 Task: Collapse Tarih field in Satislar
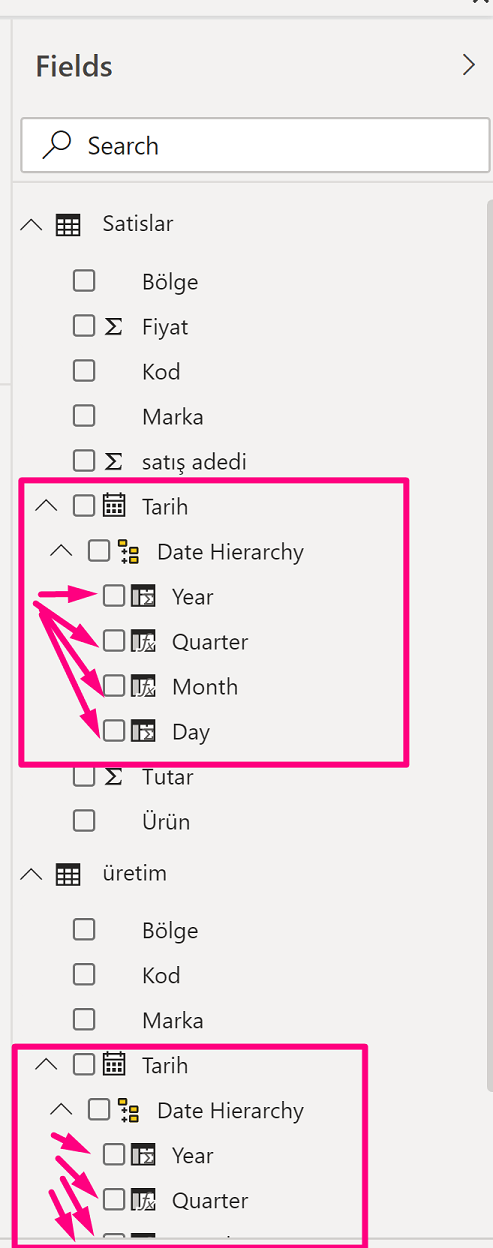pyautogui.click(x=46, y=506)
